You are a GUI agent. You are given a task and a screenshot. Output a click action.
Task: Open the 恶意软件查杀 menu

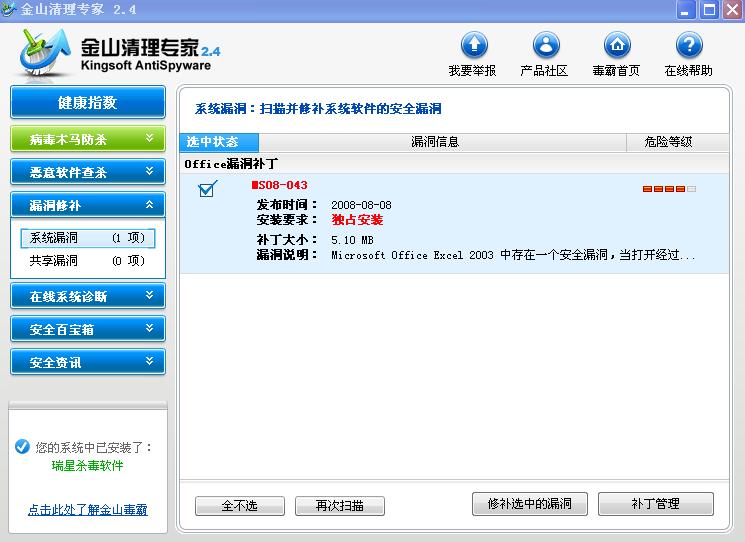coord(88,171)
